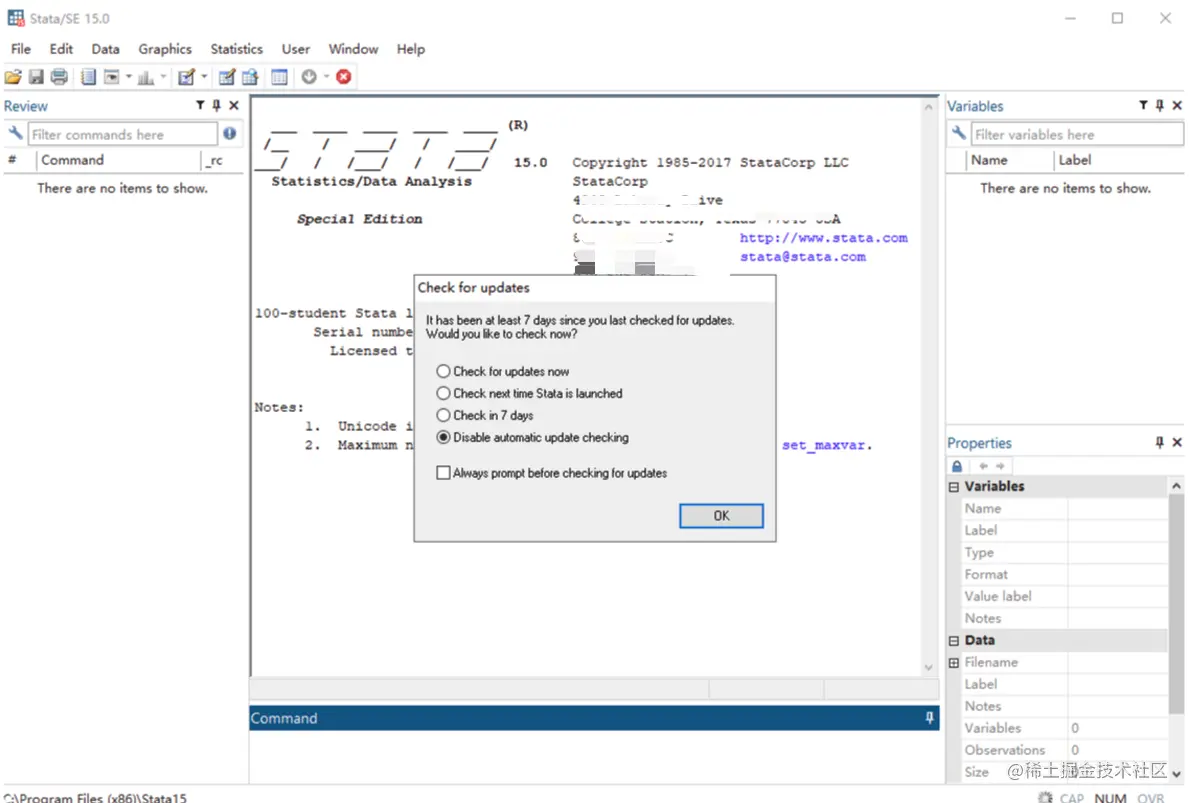The image size is (1190, 803).
Task: Open the Edit menu
Action: [61, 49]
